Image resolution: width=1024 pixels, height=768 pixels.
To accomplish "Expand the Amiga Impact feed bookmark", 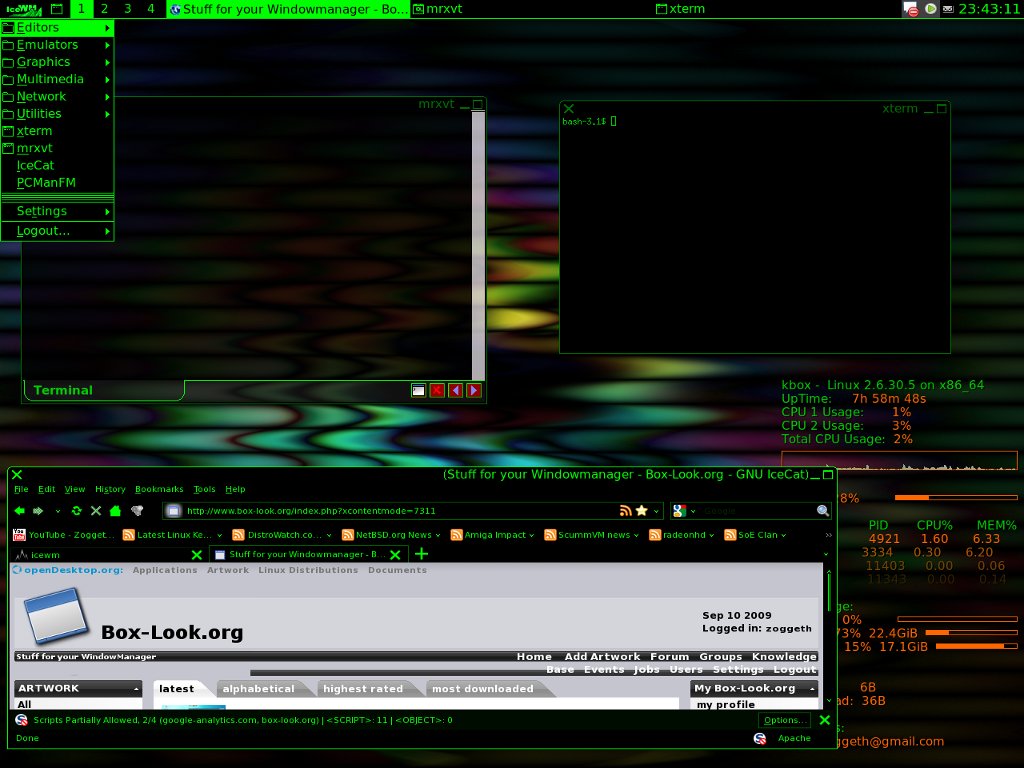I will coord(532,536).
